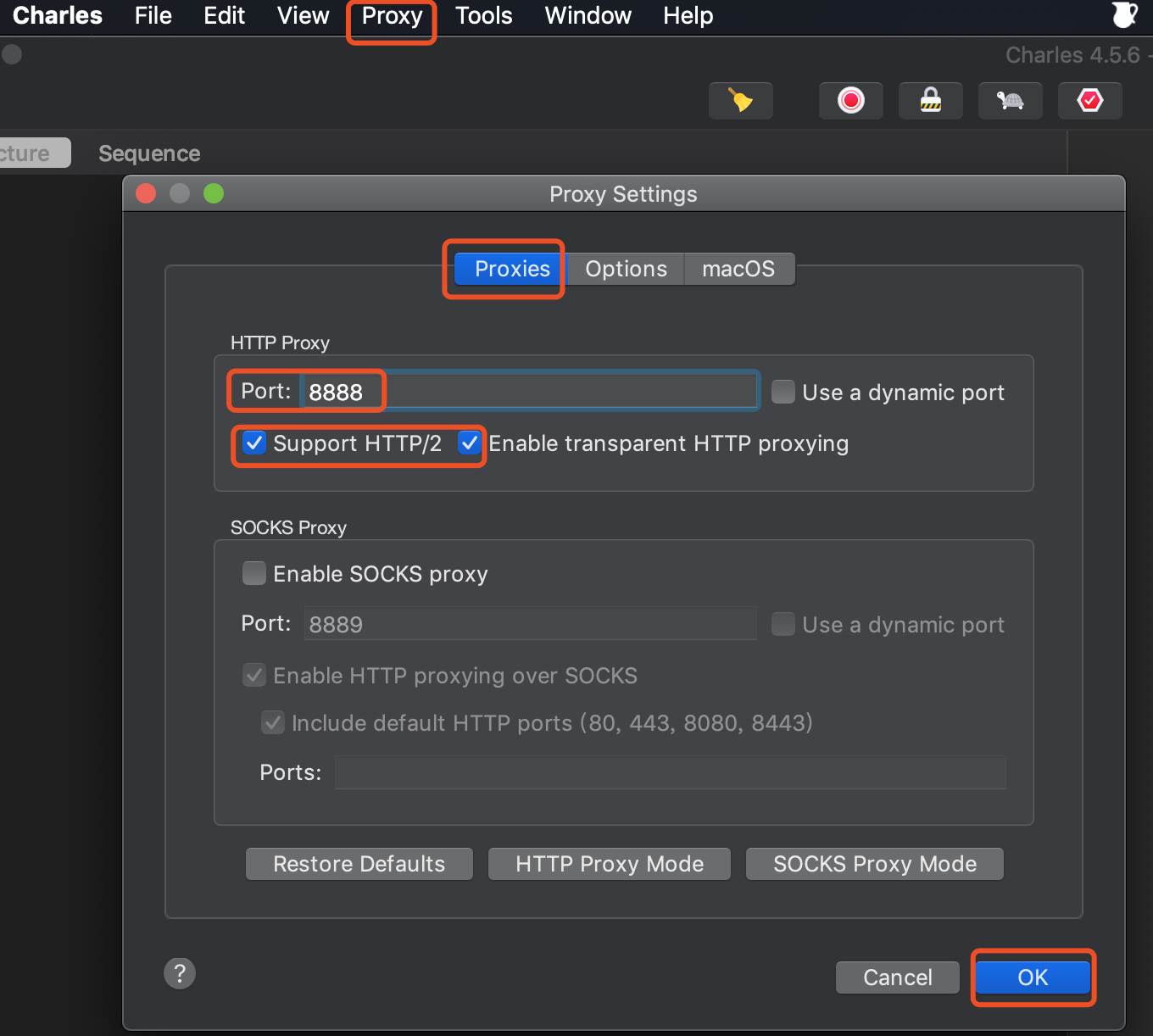The width and height of the screenshot is (1153, 1036).
Task: Check HTTP Proxy Use a dynamic port
Action: click(783, 392)
